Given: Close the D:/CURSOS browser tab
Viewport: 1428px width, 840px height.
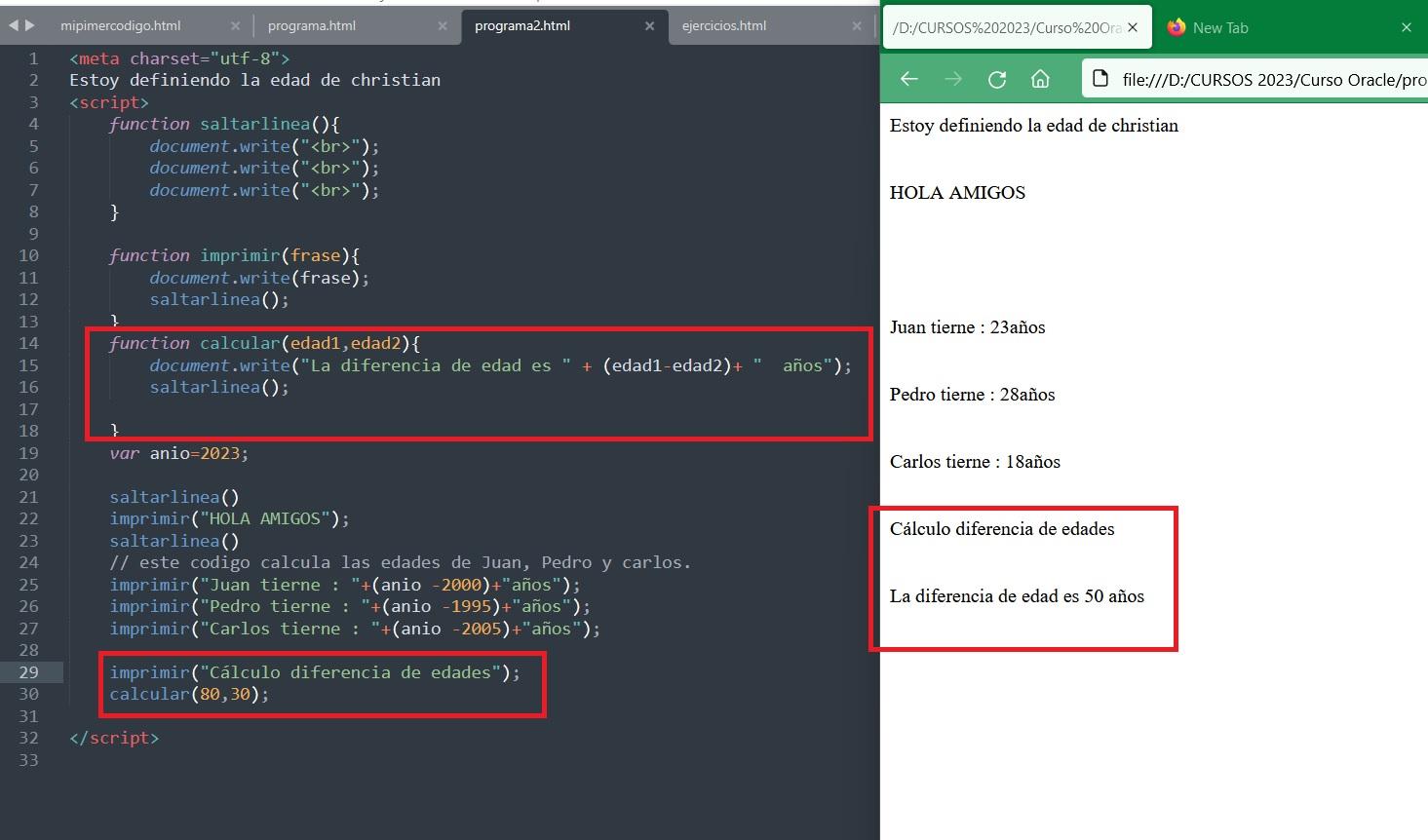Looking at the screenshot, I should coord(1133,27).
